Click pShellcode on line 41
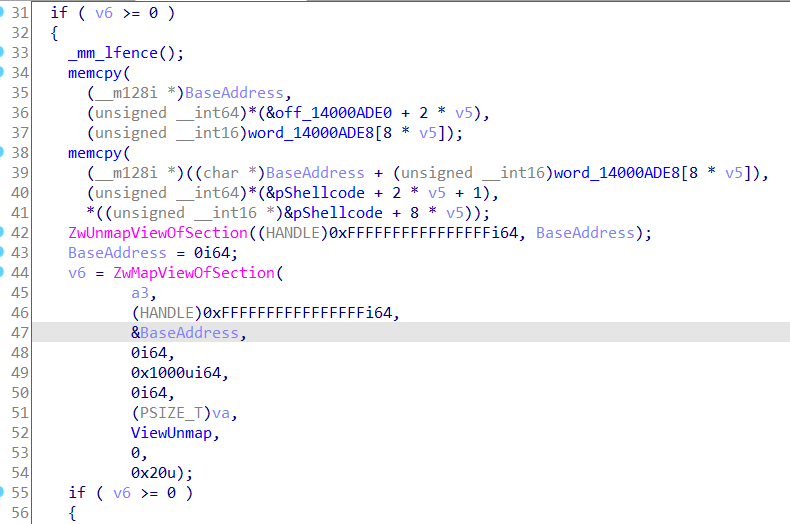The width and height of the screenshot is (790, 524). [x=338, y=213]
